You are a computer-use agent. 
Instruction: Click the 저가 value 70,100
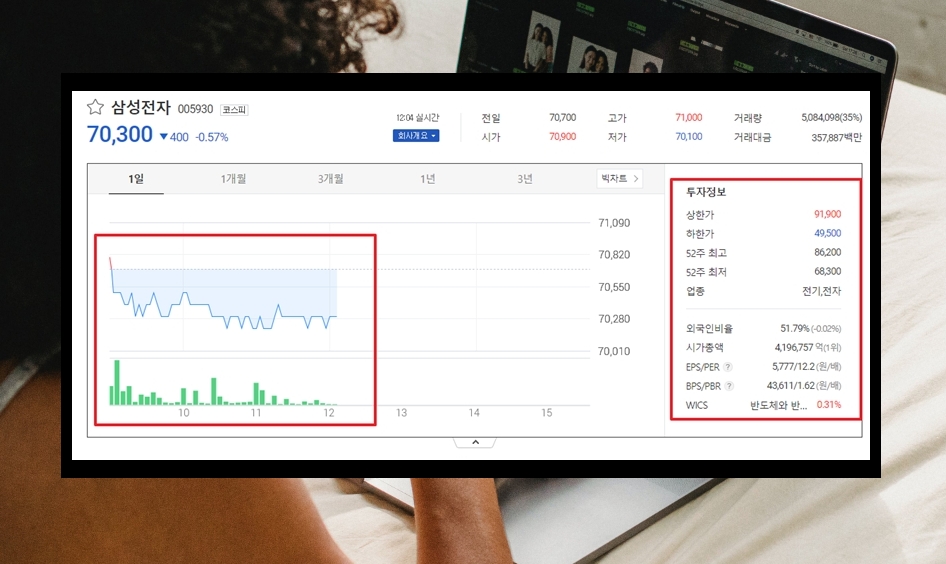tap(688, 137)
